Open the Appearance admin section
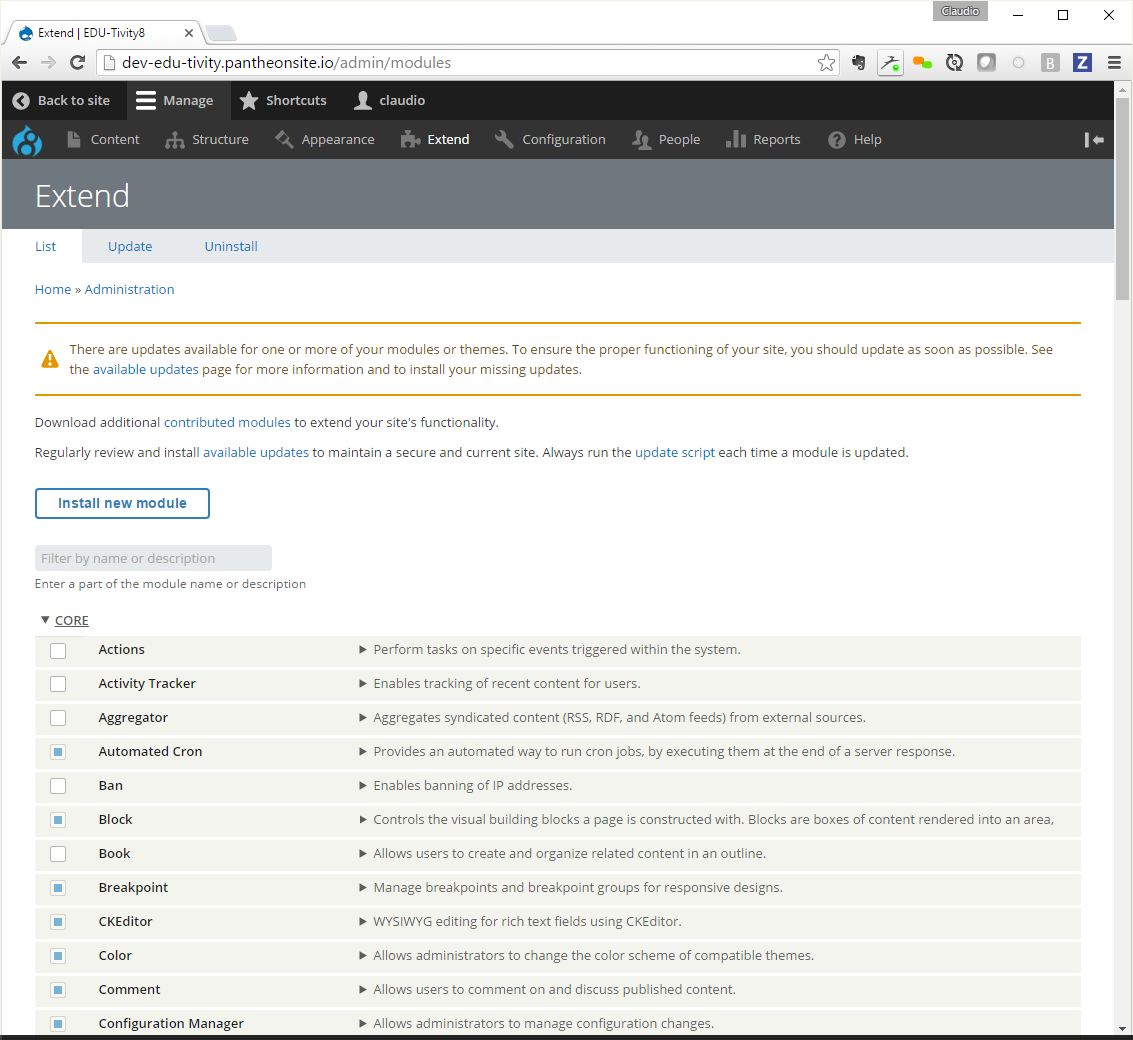 (324, 140)
